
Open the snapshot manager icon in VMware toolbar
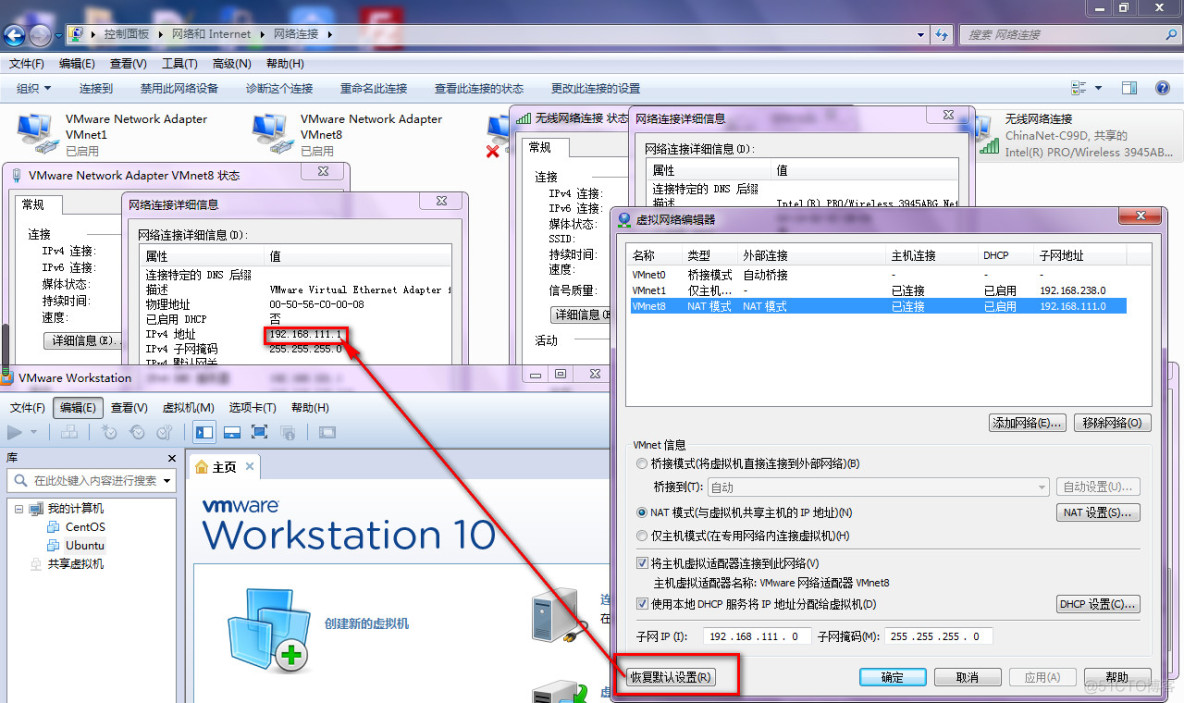[164, 433]
